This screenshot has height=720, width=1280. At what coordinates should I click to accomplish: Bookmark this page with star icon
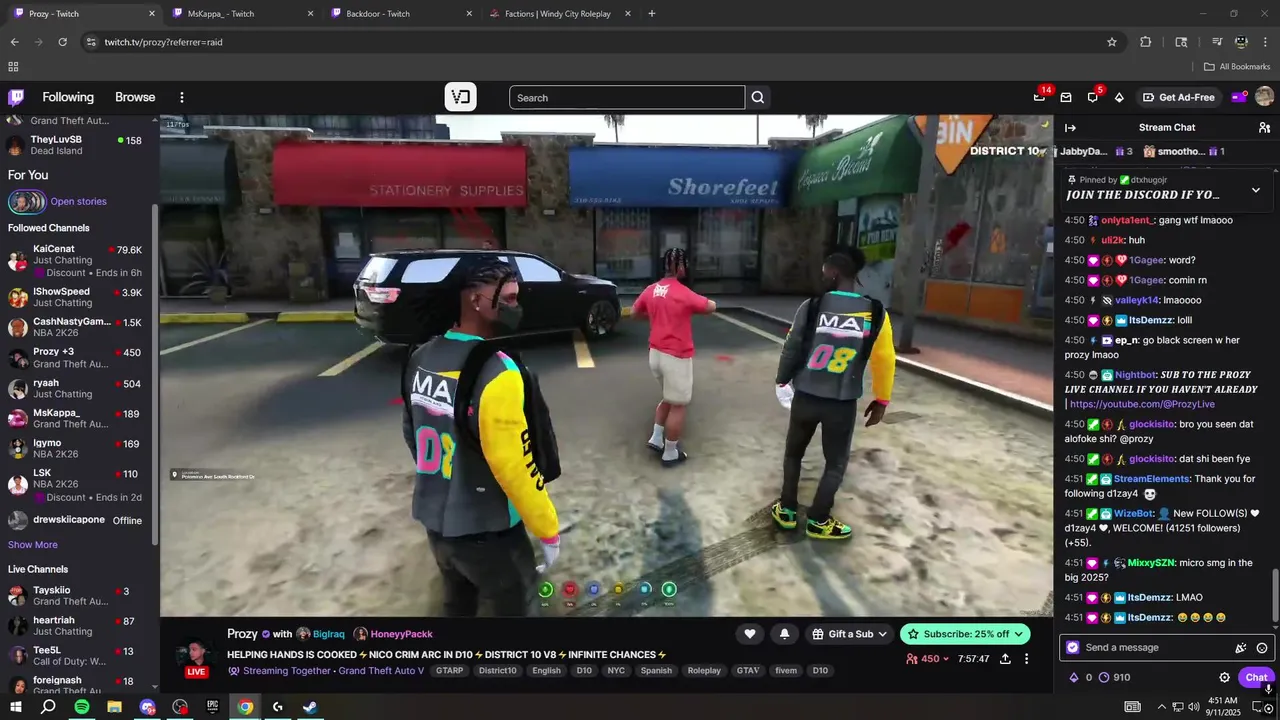pyautogui.click(x=1112, y=42)
